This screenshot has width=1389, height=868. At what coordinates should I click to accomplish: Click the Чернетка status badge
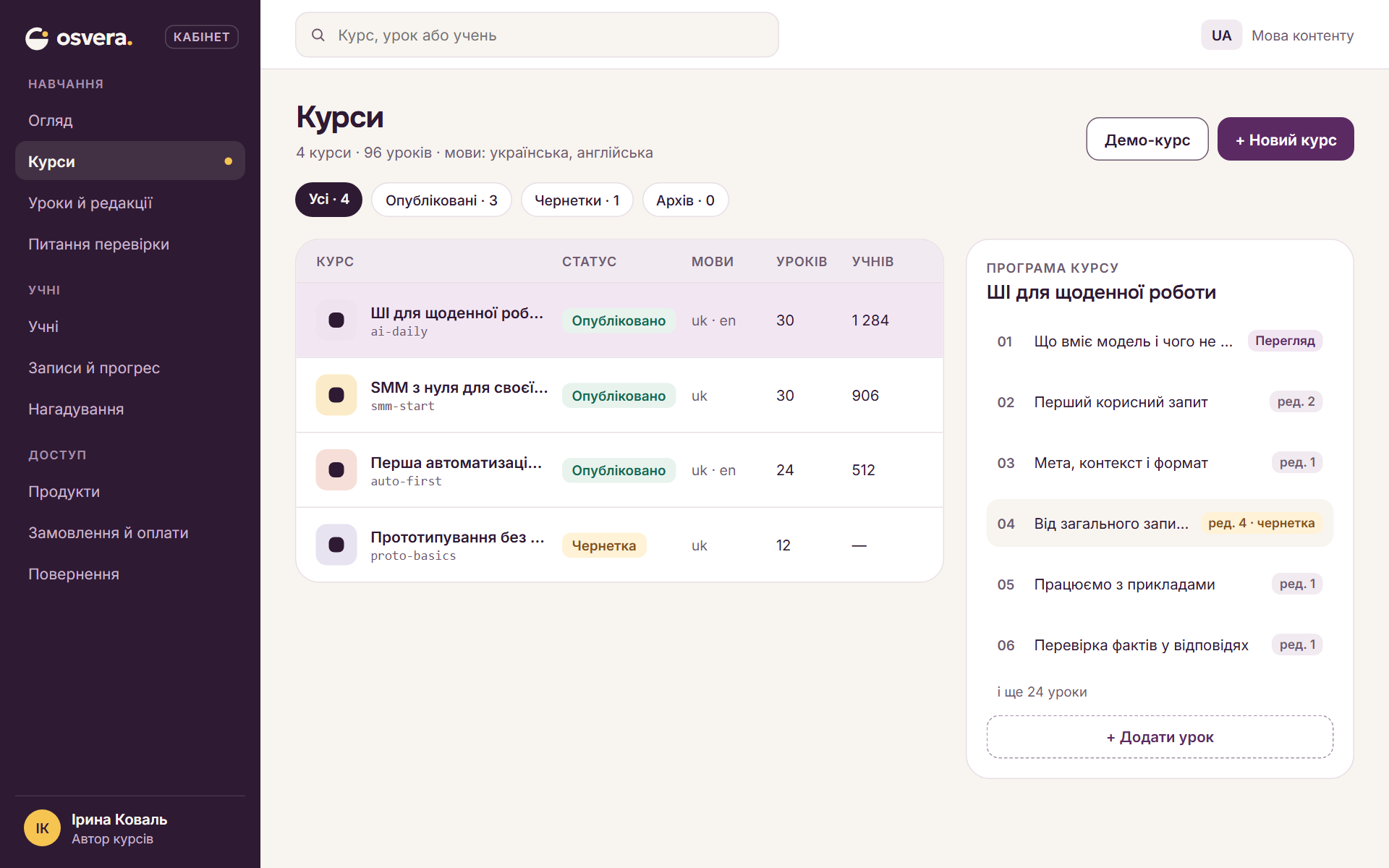click(x=604, y=545)
